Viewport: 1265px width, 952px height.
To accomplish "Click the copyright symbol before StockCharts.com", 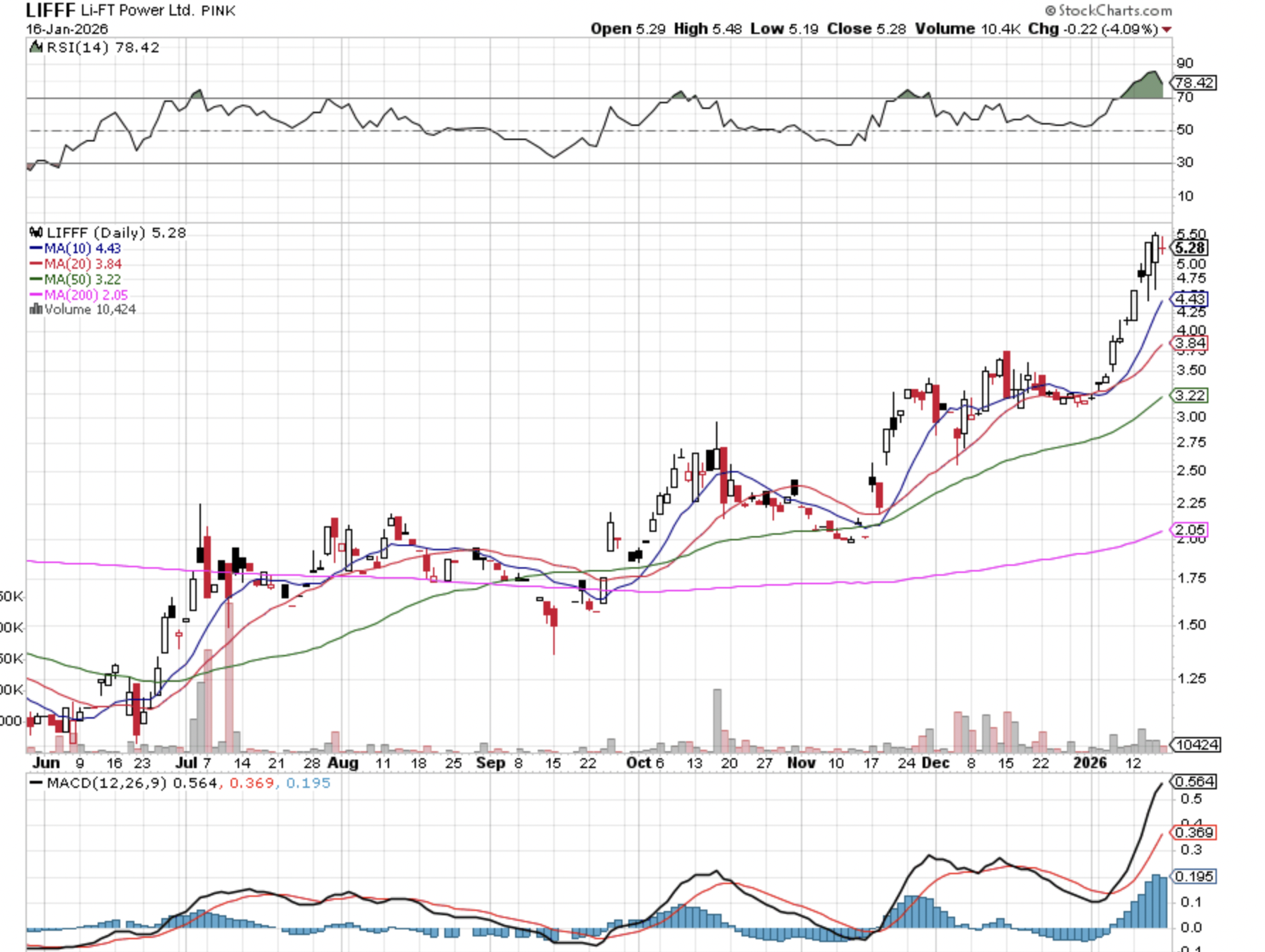I will [1050, 11].
